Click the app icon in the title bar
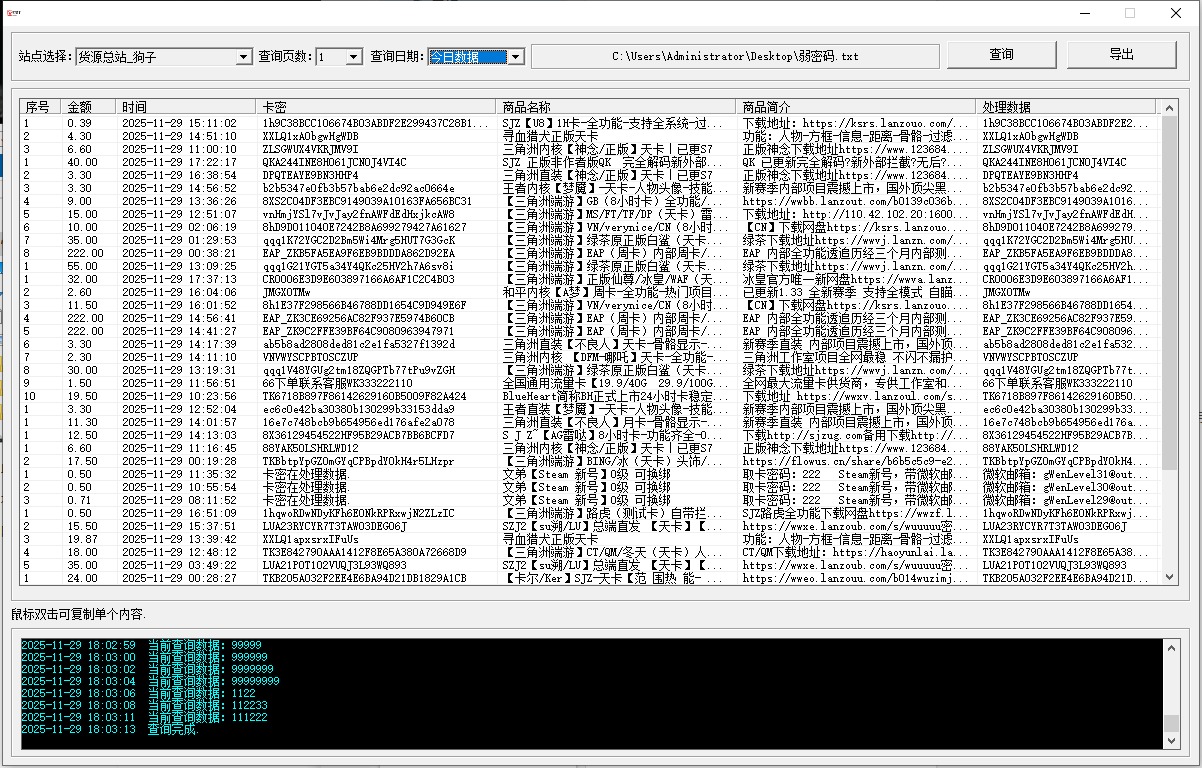This screenshot has height=768, width=1202. coord(14,12)
